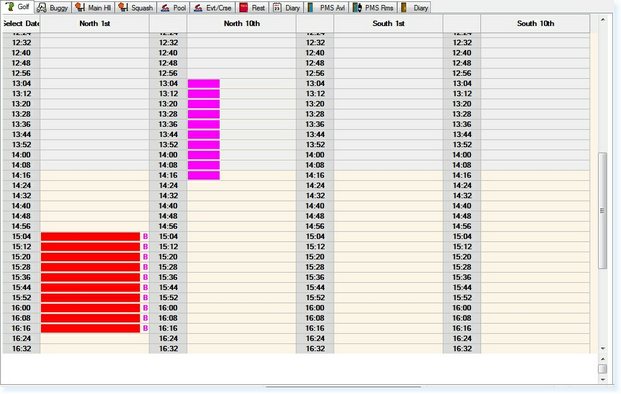This screenshot has width=621, height=394.
Task: Select the red booking at 16:00 North 1st
Action: [x=90, y=308]
